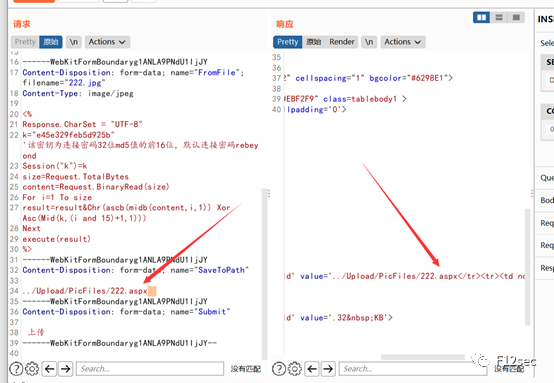The height and width of the screenshot is (383, 554).
Task: Focus the response pane Search field
Action: [413, 369]
